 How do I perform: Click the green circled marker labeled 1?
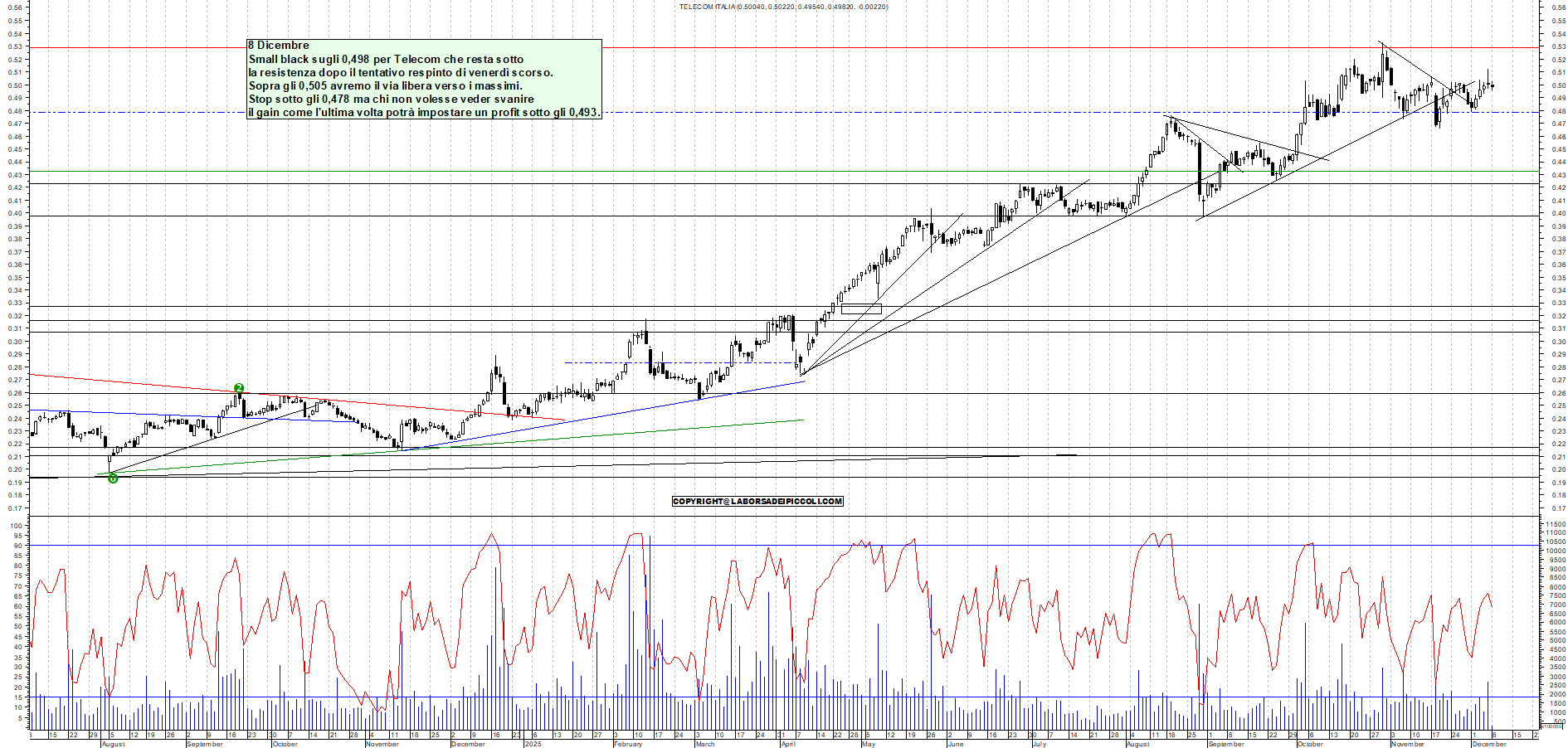point(113,478)
